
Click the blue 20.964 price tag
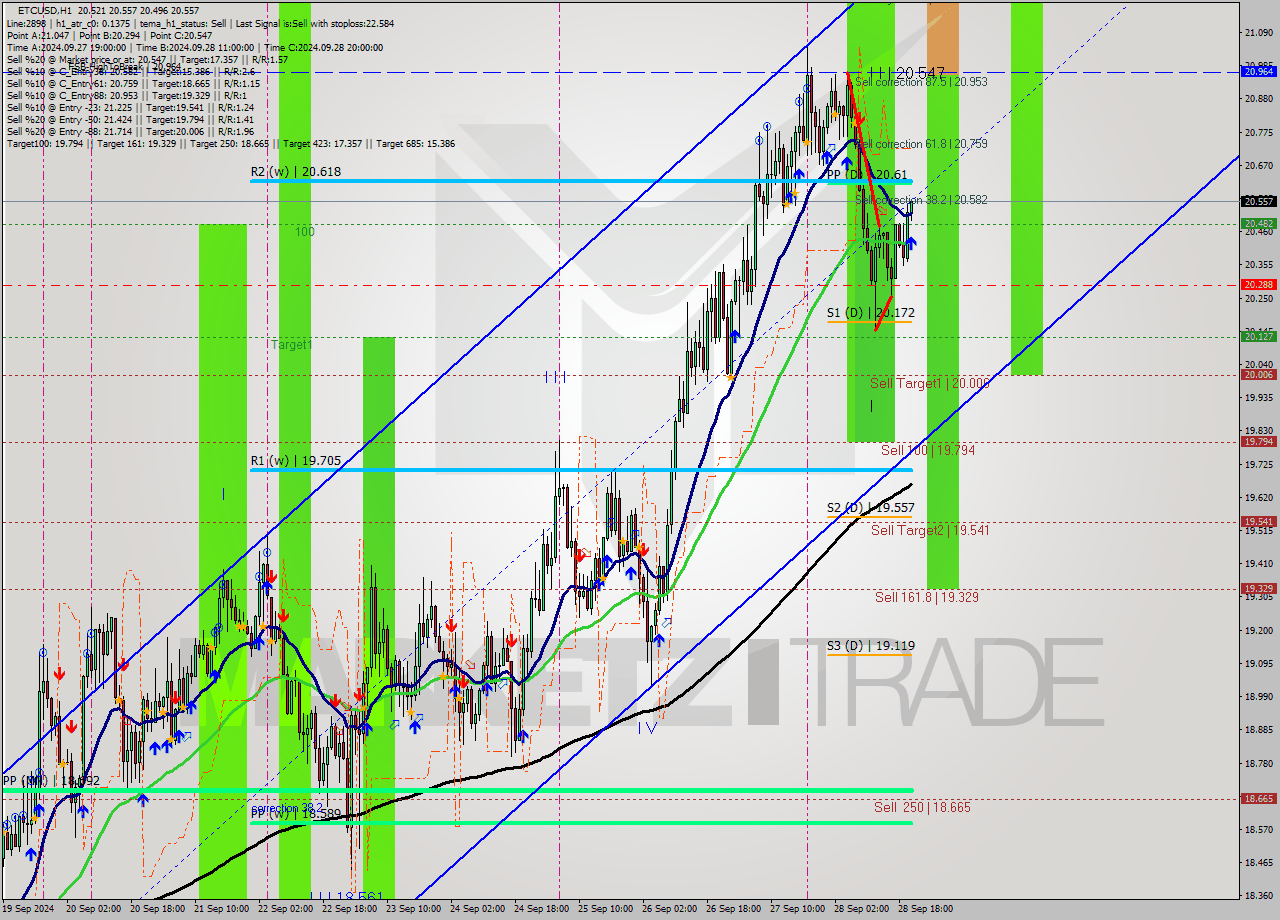pos(1258,71)
